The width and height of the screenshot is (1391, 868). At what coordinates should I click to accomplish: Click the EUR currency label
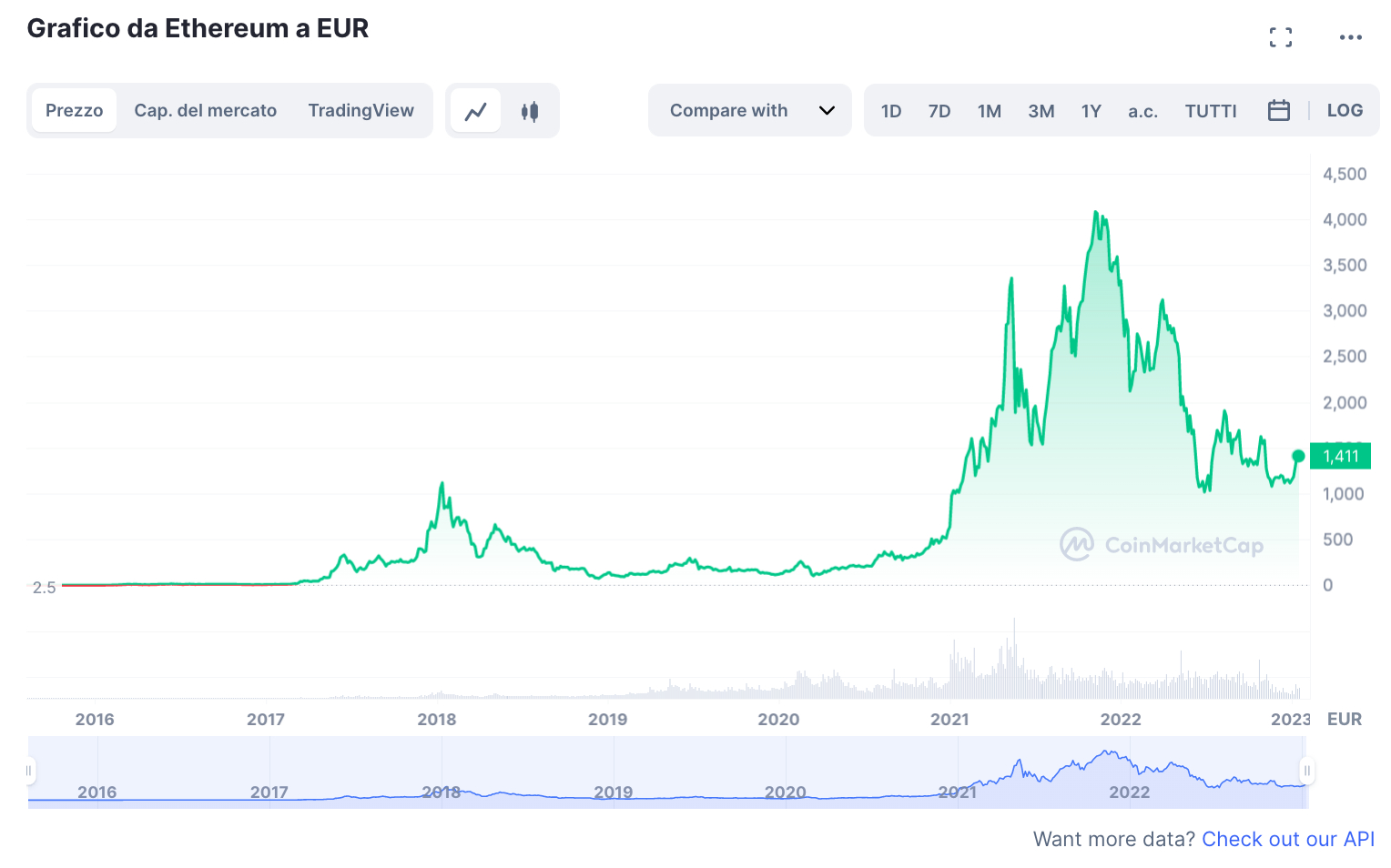pos(1345,719)
